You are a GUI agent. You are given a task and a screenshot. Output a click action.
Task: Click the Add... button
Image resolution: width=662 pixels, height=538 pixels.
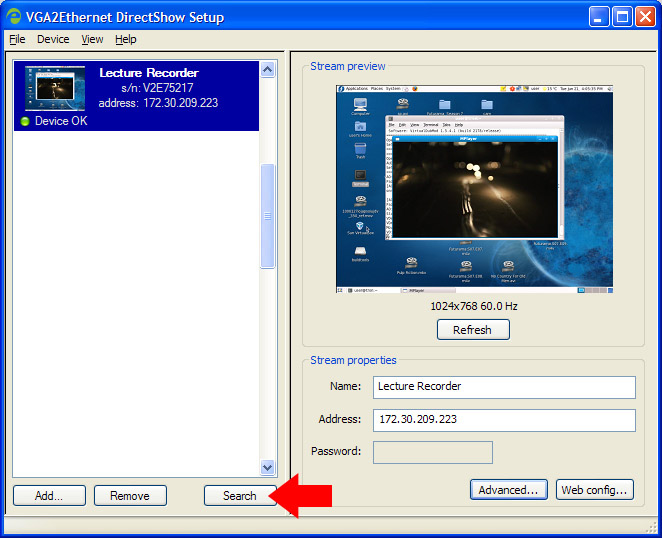[48, 495]
